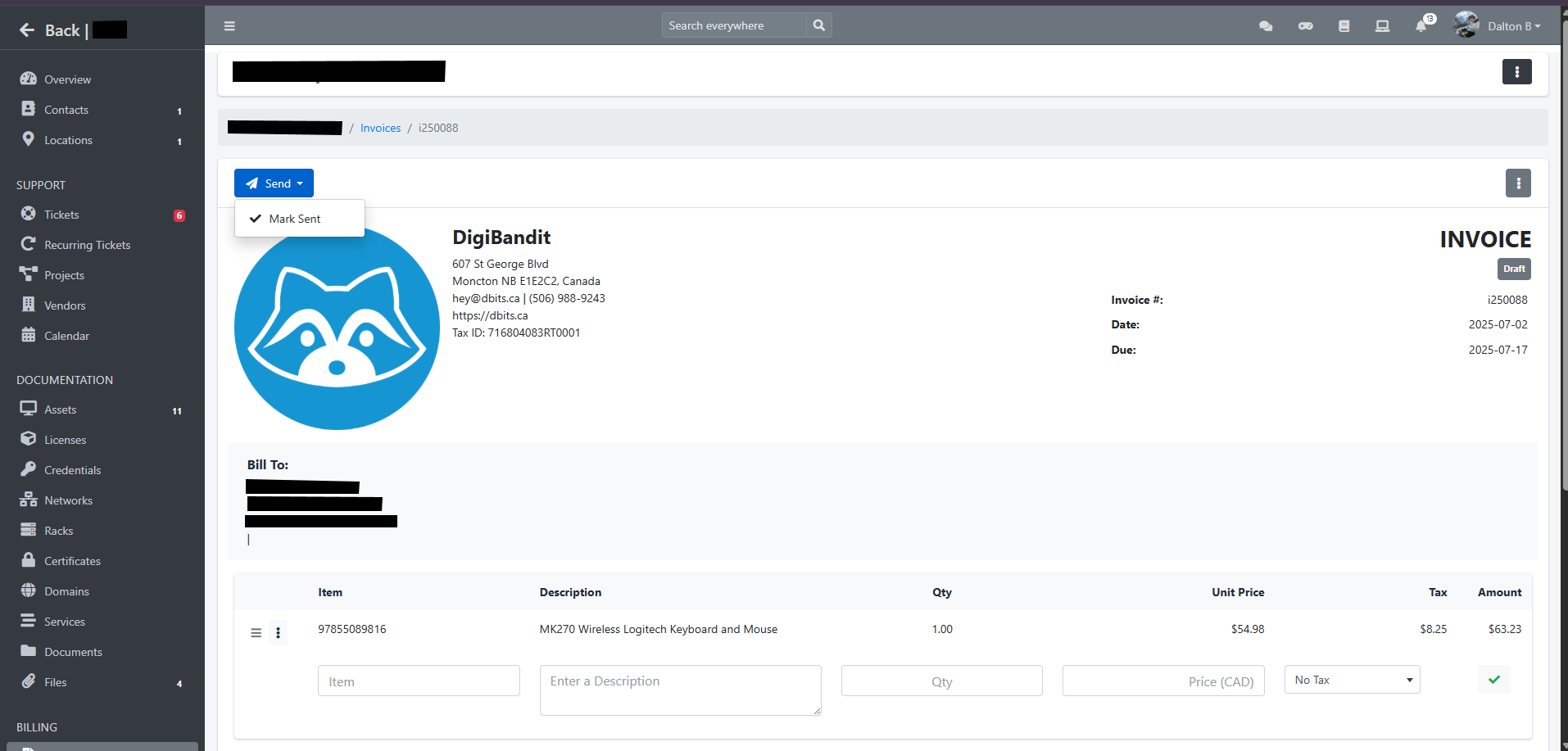Click the Item input field
Image resolution: width=1568 pixels, height=751 pixels.
[x=419, y=681]
